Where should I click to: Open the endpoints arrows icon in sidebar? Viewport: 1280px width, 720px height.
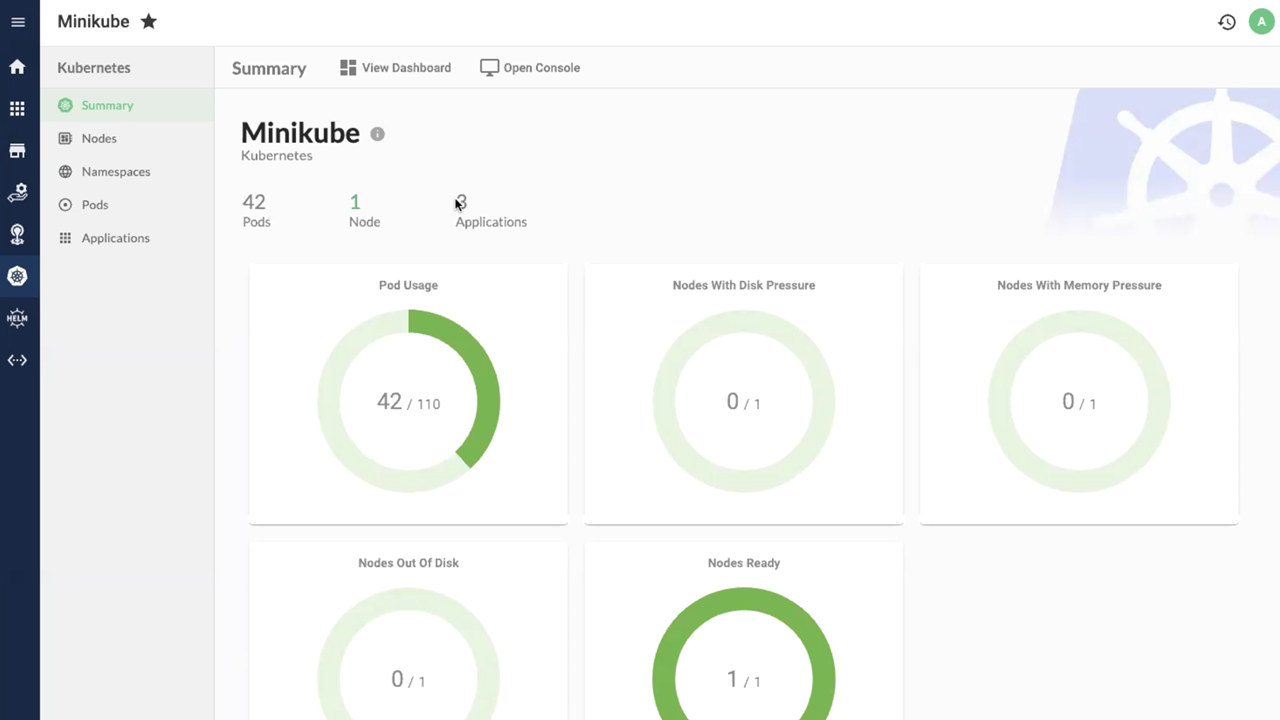[18, 360]
